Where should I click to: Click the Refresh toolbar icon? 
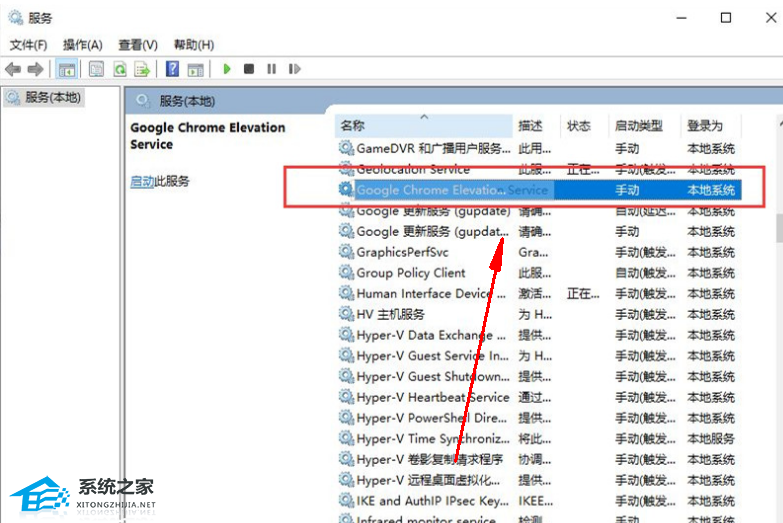pyautogui.click(x=120, y=69)
